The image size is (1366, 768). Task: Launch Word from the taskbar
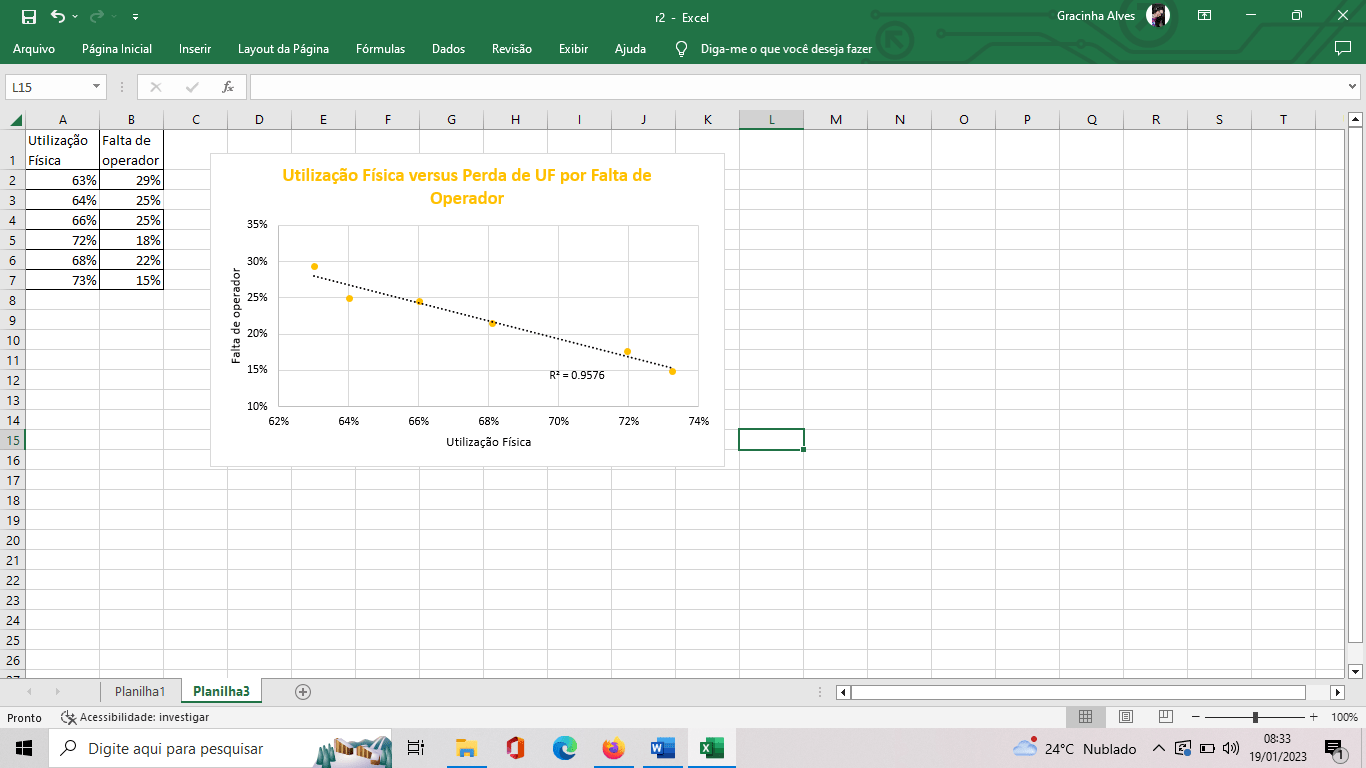pos(662,748)
